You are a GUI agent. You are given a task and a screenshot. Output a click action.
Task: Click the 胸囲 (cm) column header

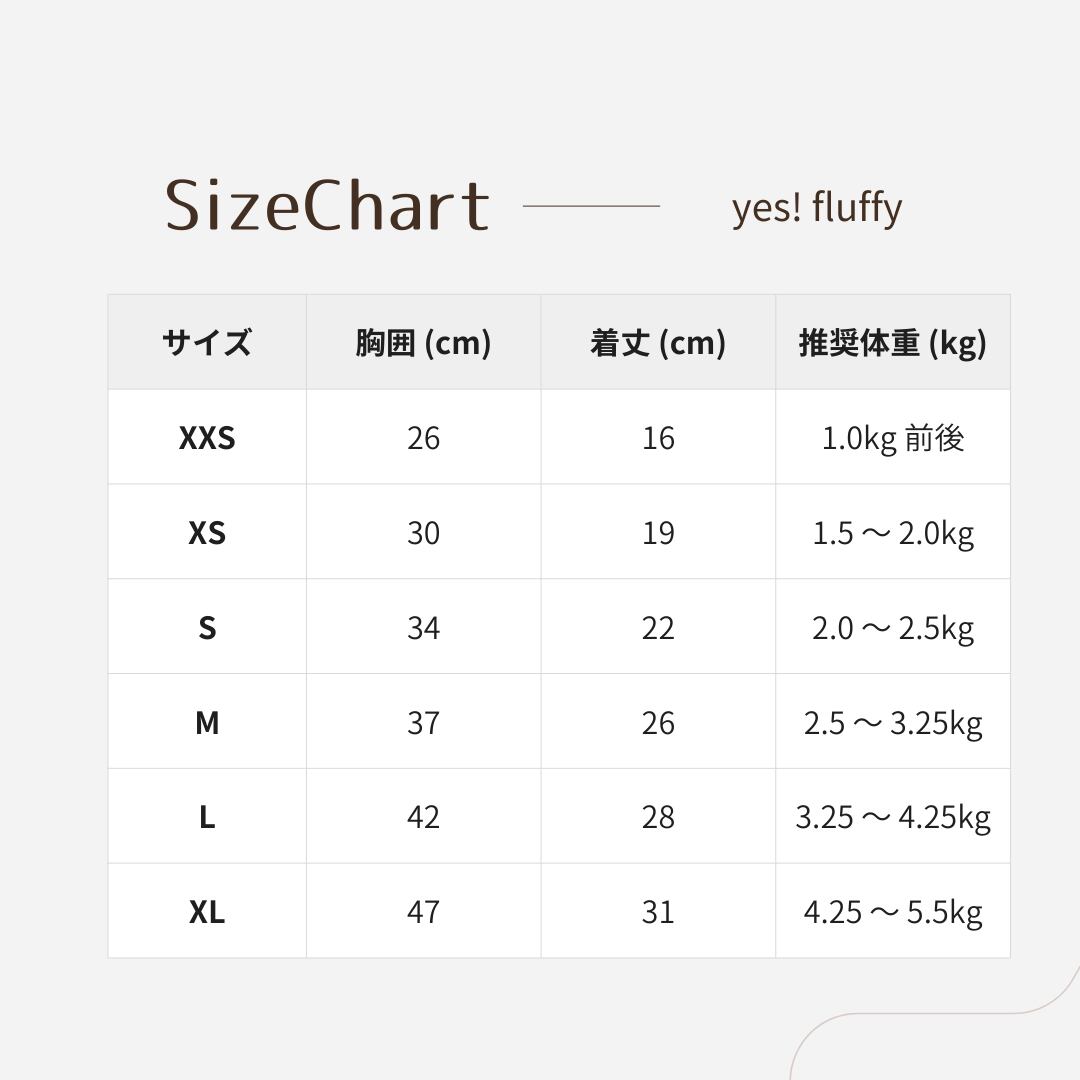point(423,343)
